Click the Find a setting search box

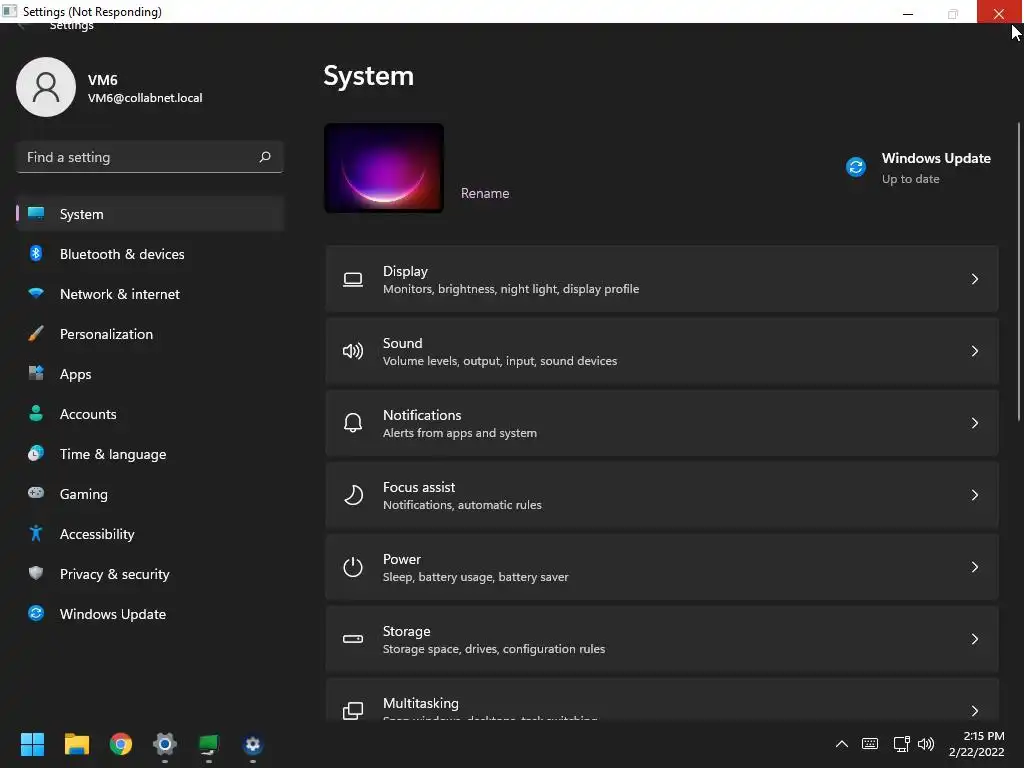click(150, 157)
